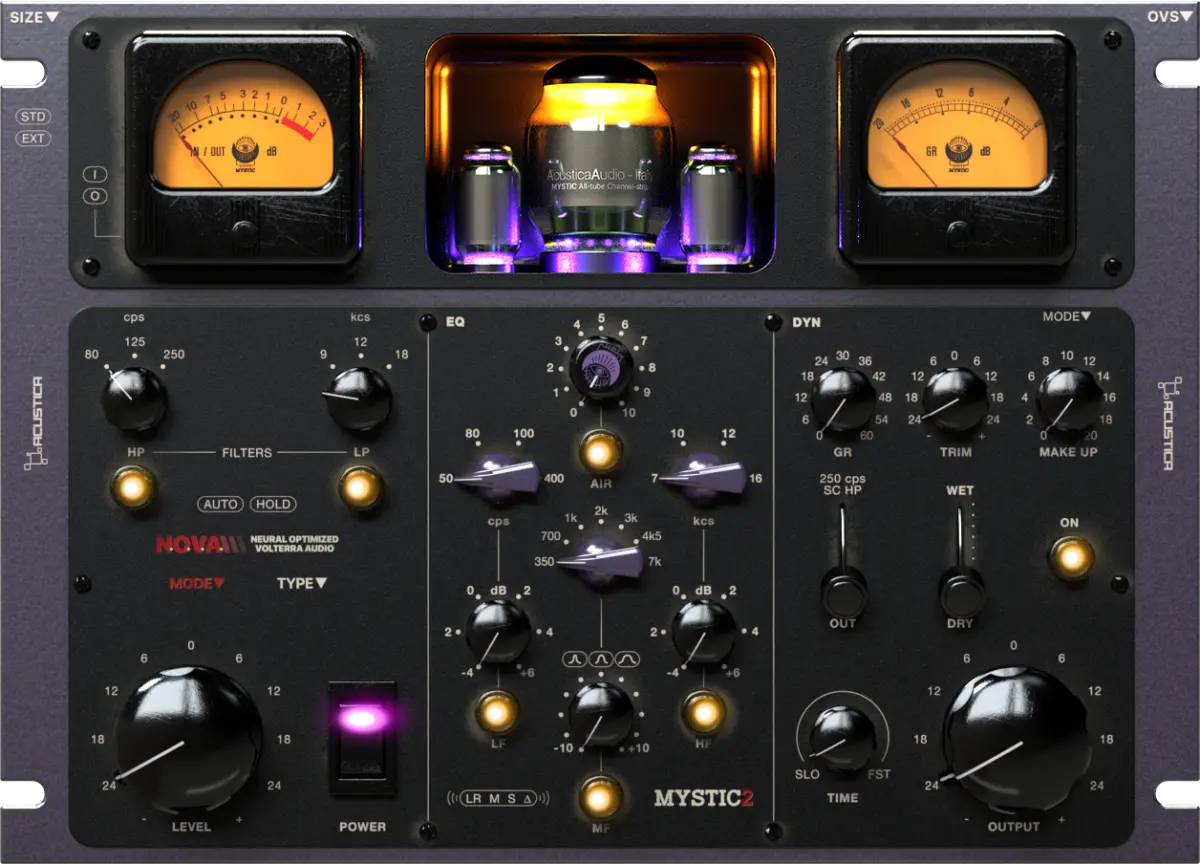The height and width of the screenshot is (864, 1200).
Task: Click the glowing tube display window
Action: point(600,154)
